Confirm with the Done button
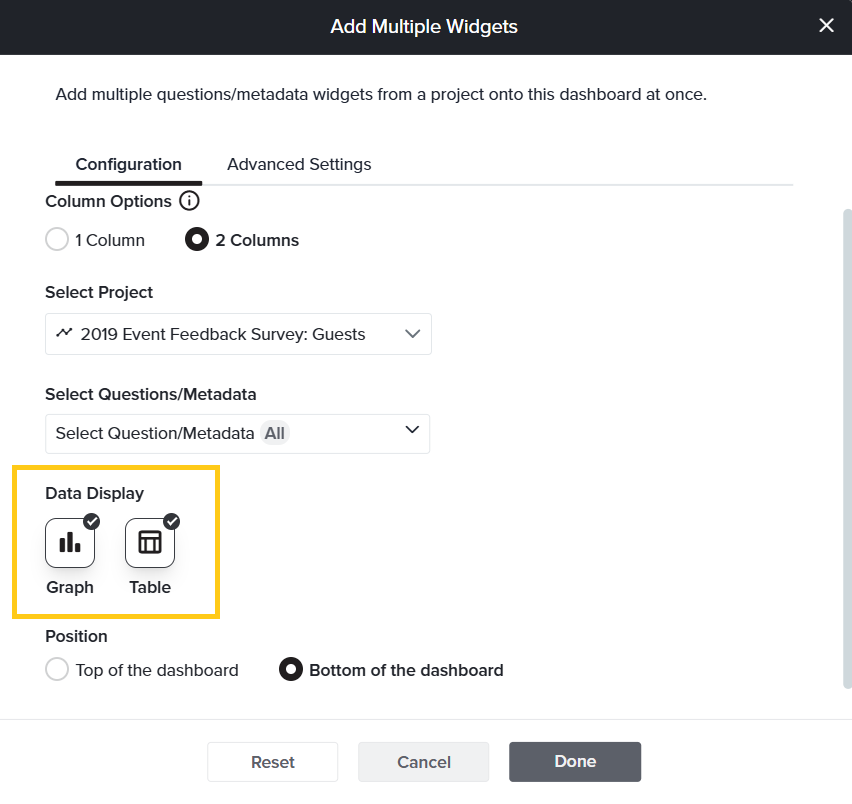Image resolution: width=852 pixels, height=804 pixels. 575,761
